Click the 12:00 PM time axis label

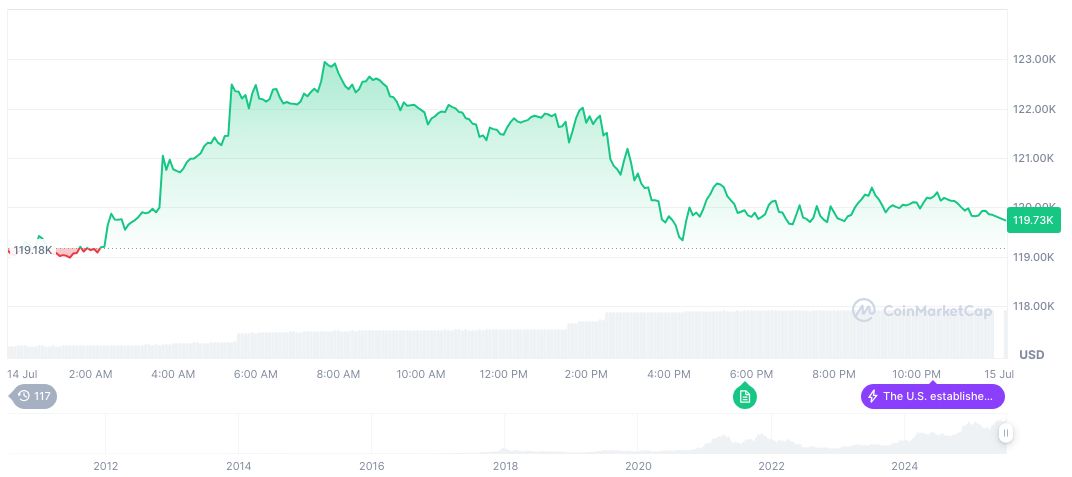(x=503, y=374)
